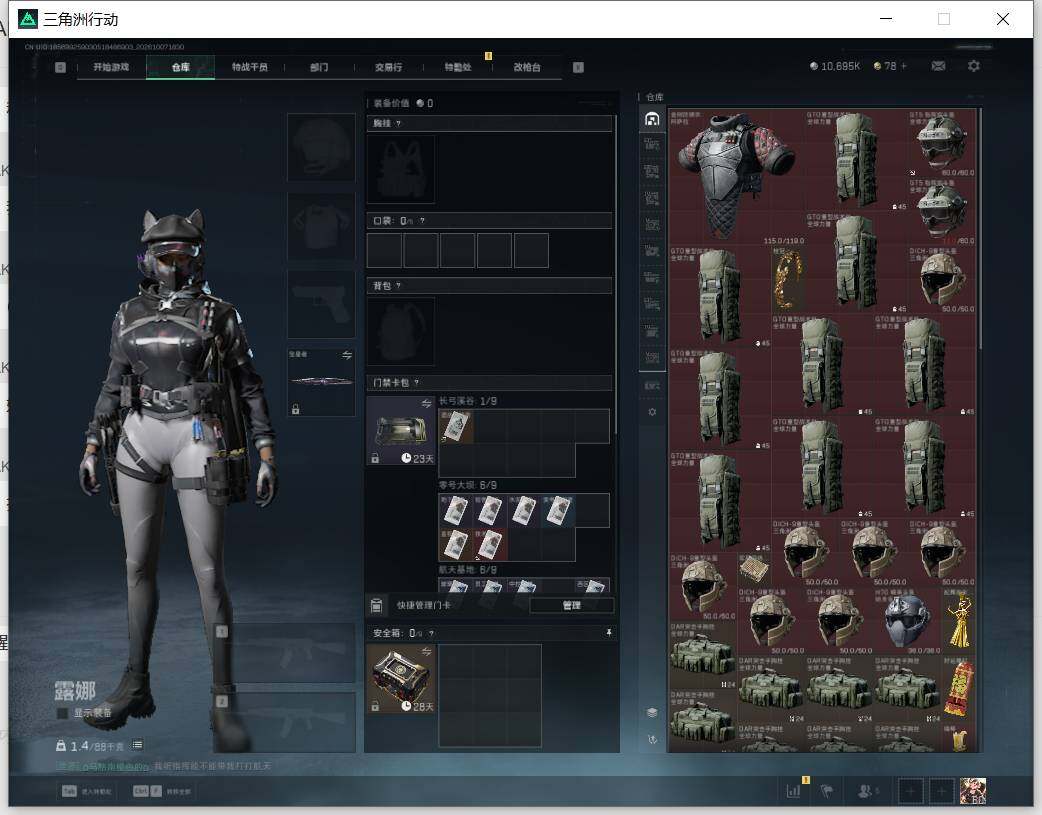Open the stash sidebar gear settings
This screenshot has width=1042, height=815.
[652, 412]
